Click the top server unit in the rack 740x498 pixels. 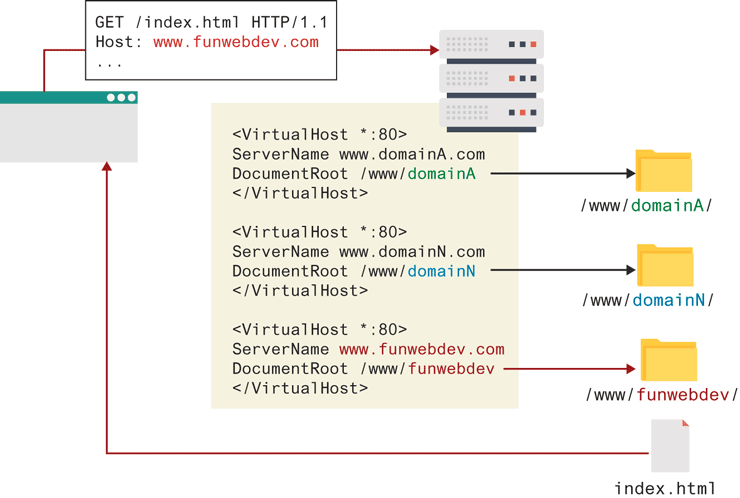coord(491,45)
